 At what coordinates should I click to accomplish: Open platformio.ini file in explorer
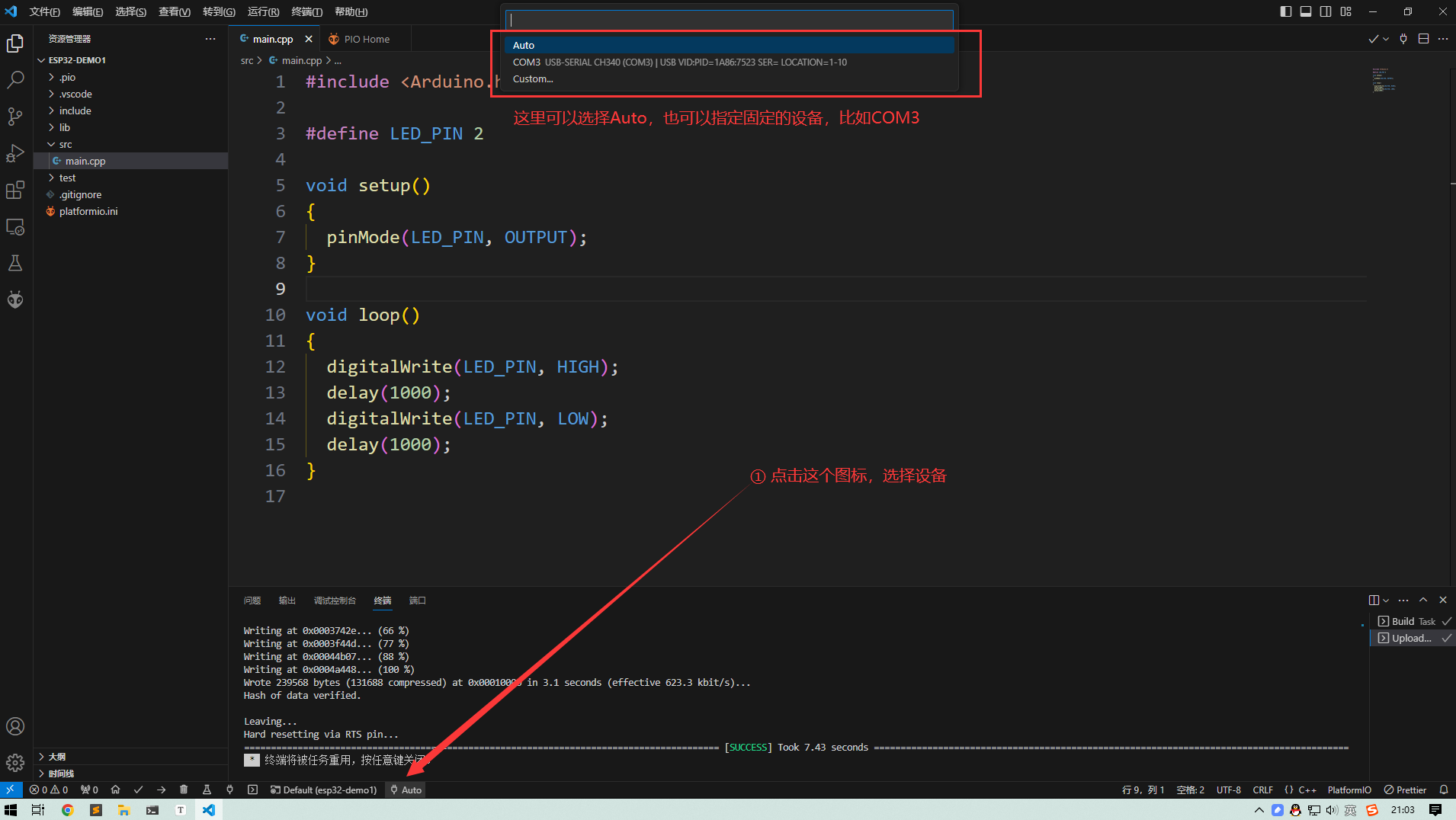point(131,211)
